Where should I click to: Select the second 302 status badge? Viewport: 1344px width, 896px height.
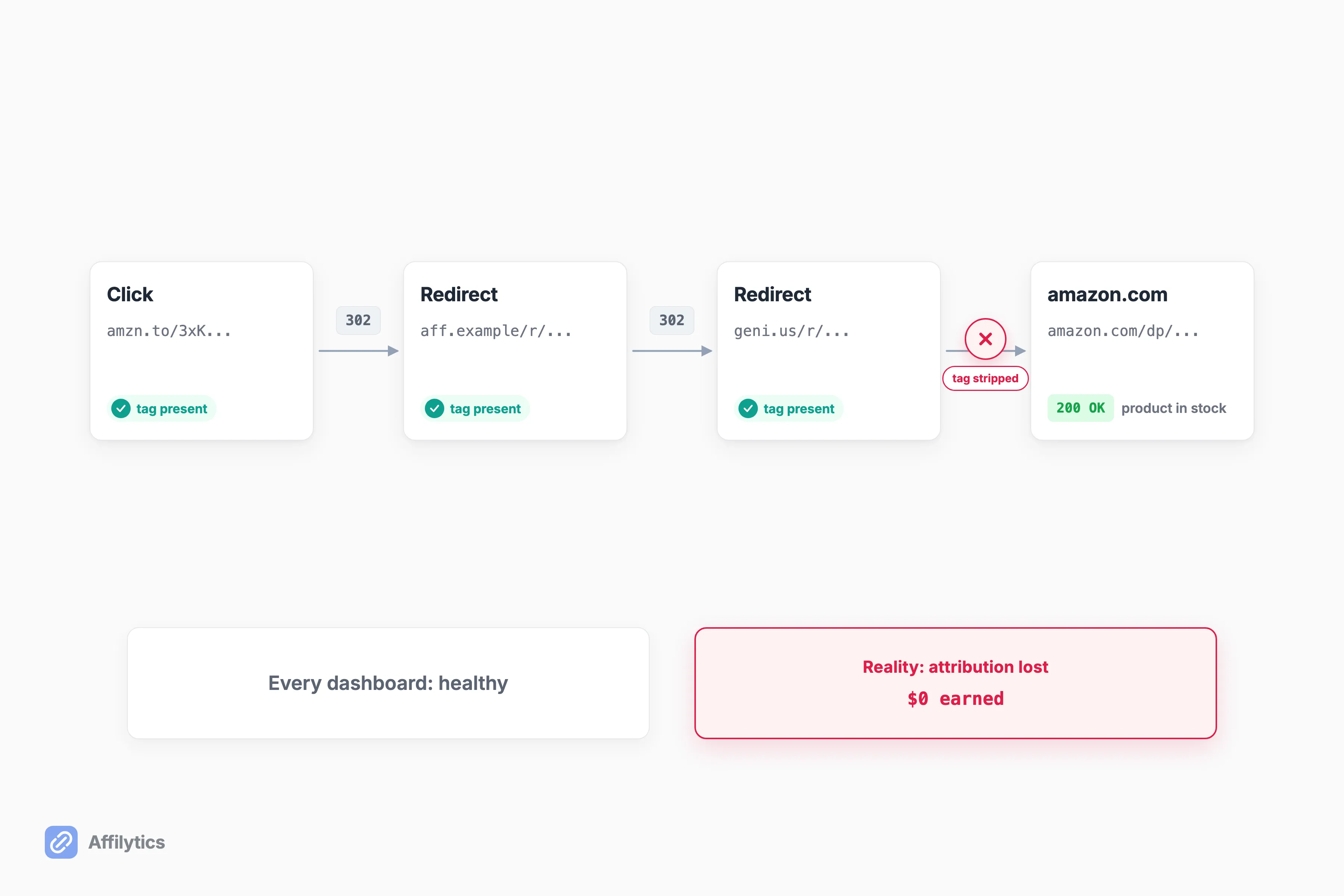click(672, 320)
